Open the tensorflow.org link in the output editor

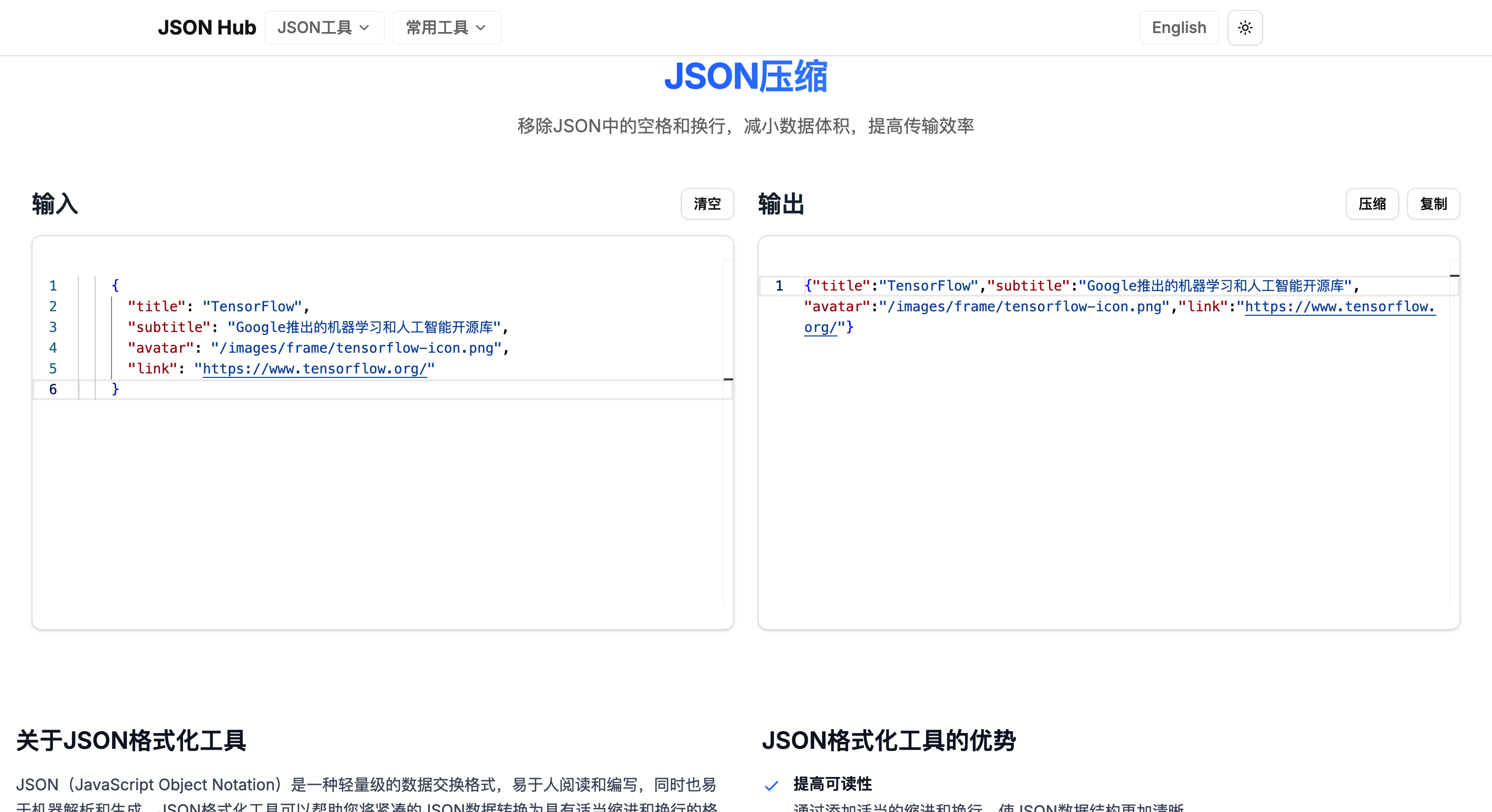coord(1340,306)
